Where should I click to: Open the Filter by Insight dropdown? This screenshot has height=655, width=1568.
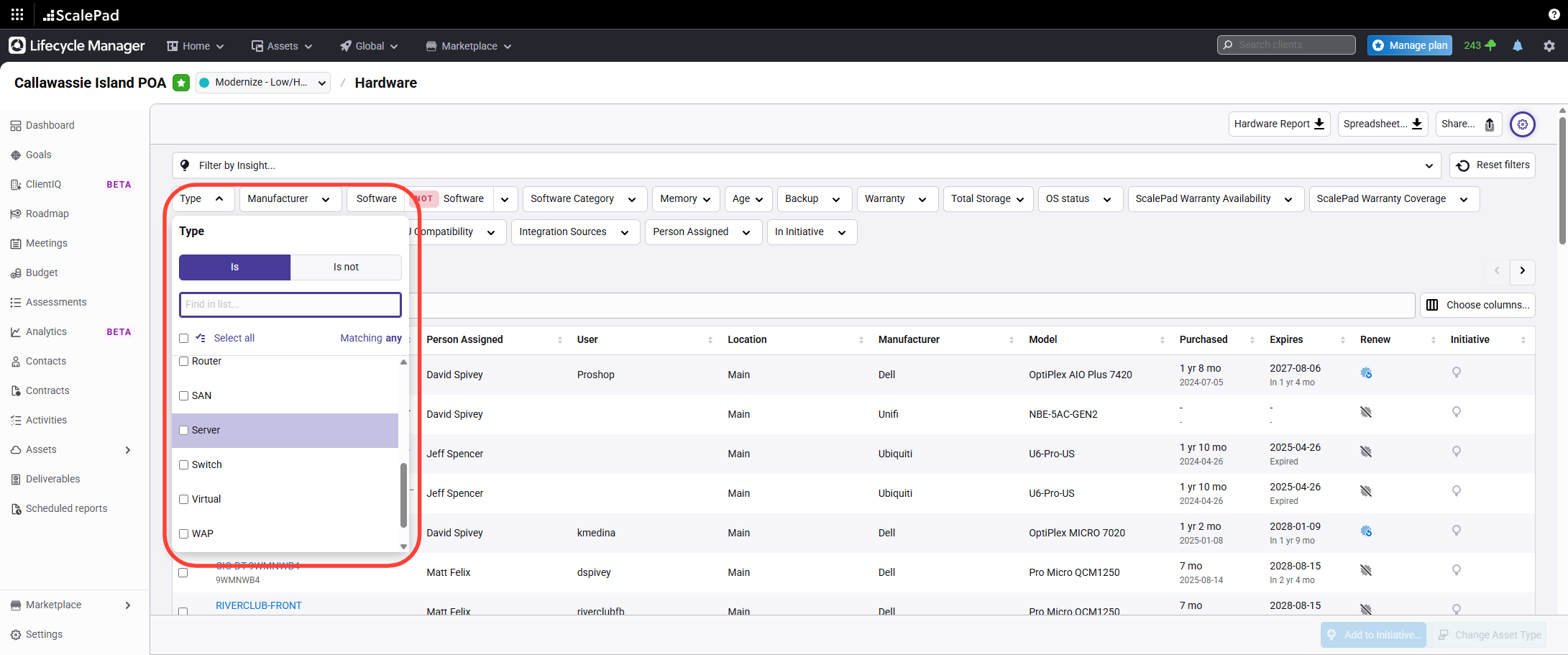(806, 165)
